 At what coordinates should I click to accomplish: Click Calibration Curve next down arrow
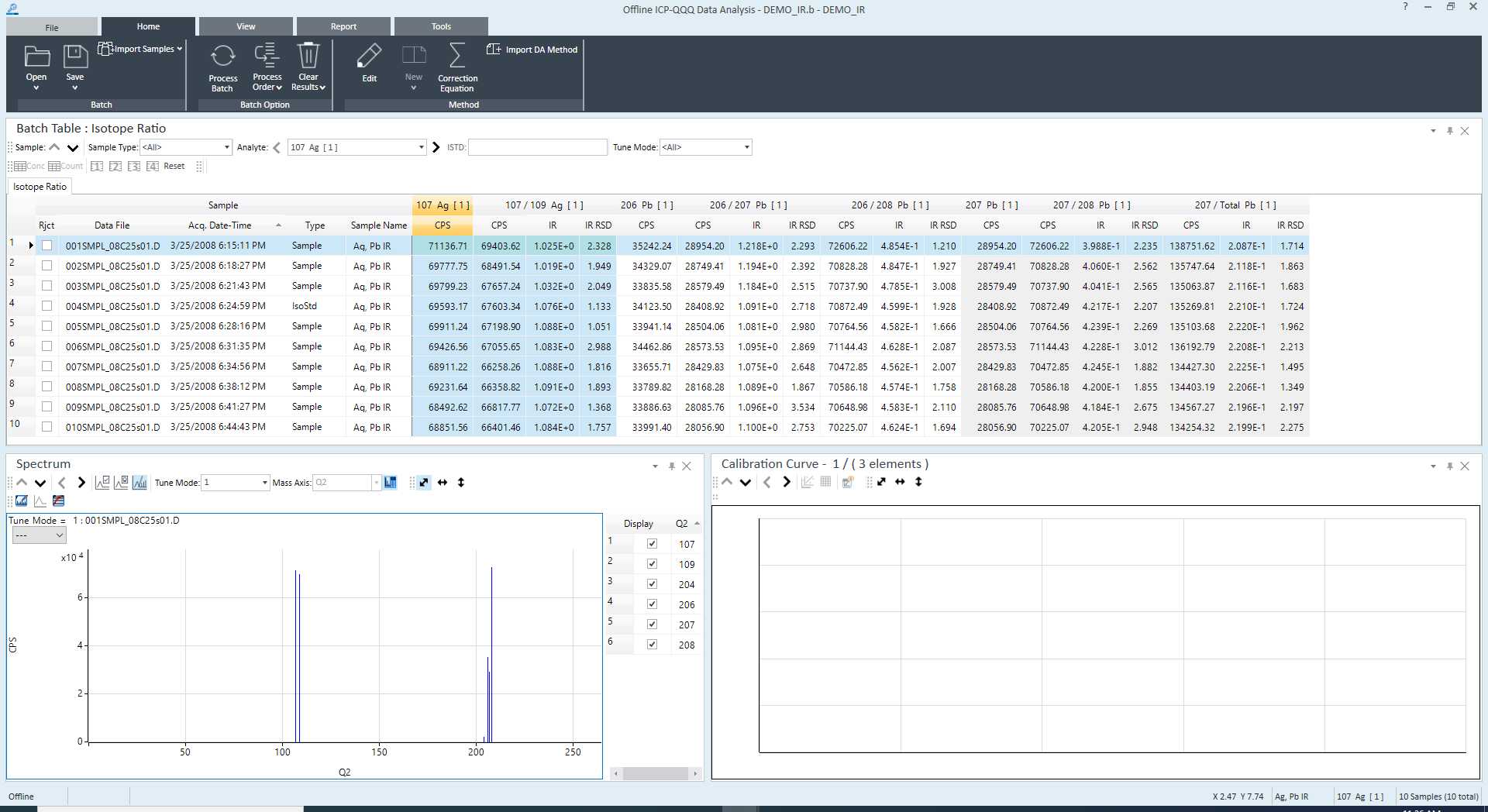pos(746,482)
